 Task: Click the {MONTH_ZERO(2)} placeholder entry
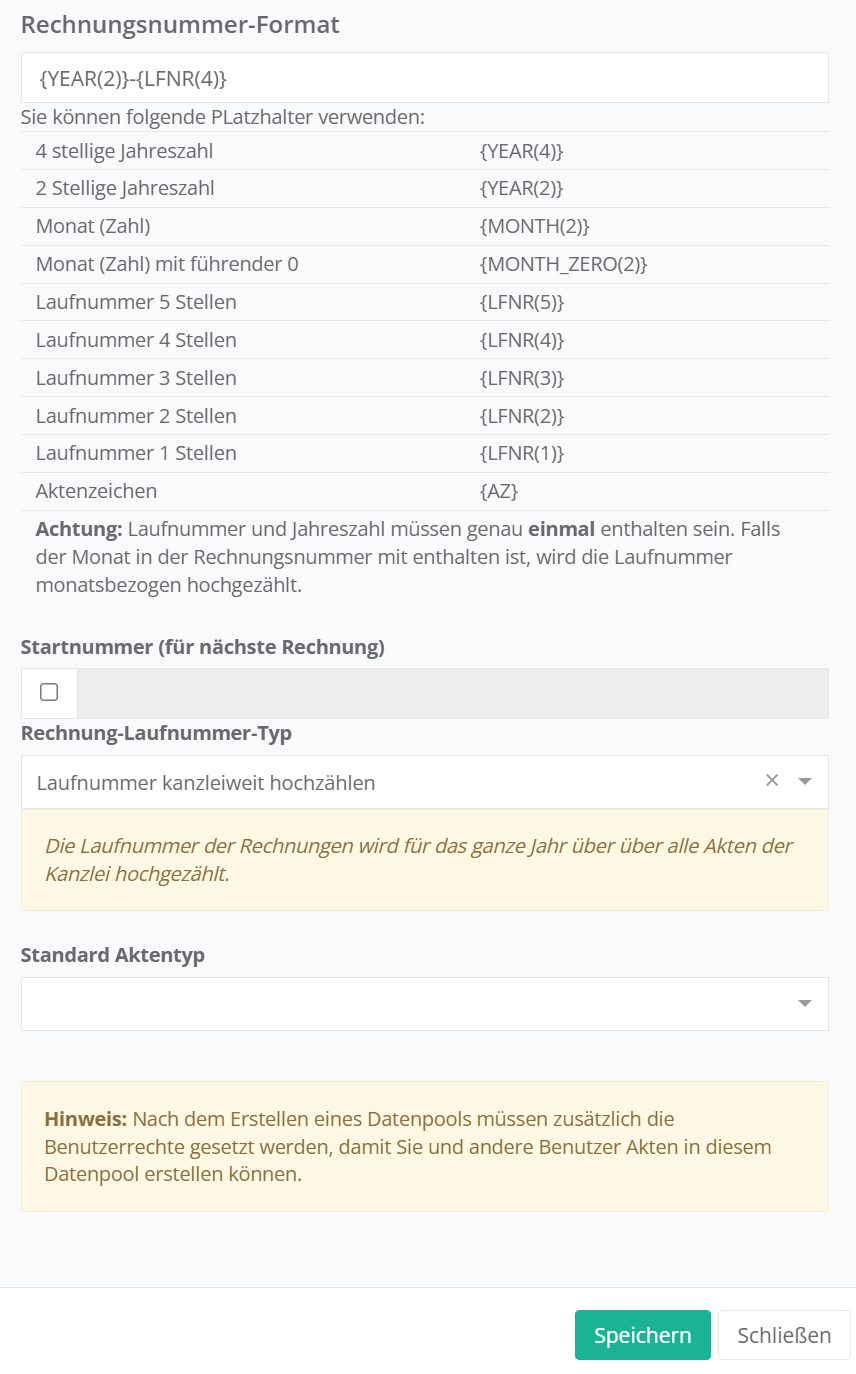(564, 264)
